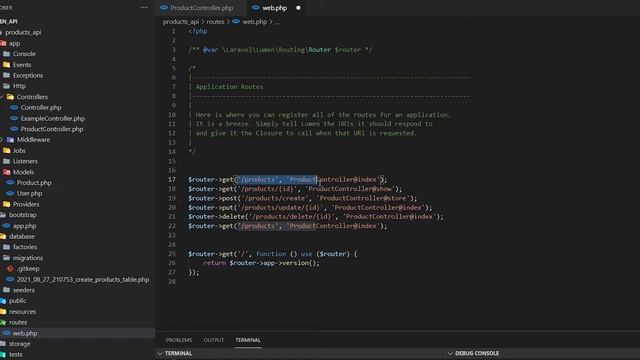
Task: Click '/products/create' route on line 19
Action: [275, 198]
